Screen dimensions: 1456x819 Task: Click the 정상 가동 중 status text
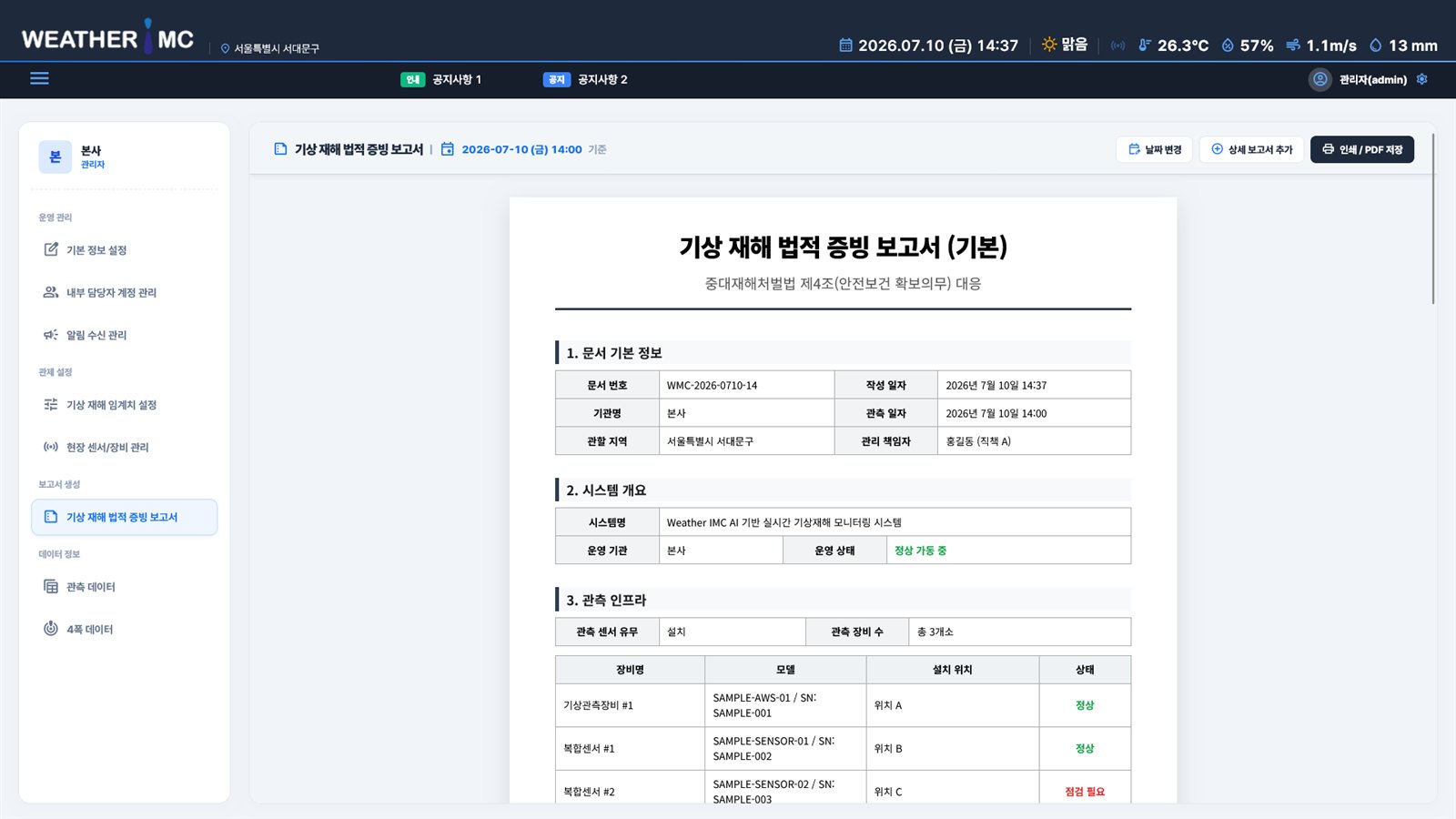coord(920,551)
